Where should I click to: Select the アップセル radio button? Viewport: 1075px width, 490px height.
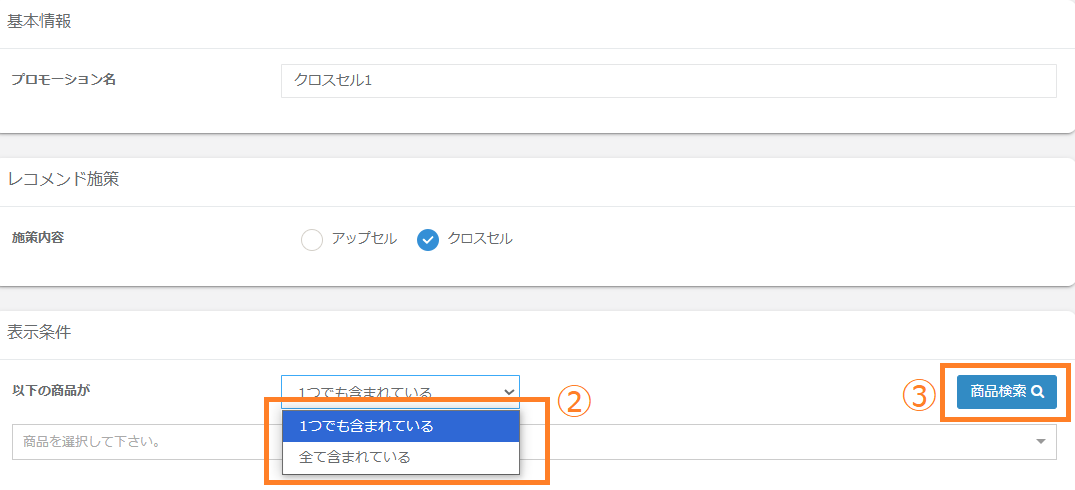(312, 240)
